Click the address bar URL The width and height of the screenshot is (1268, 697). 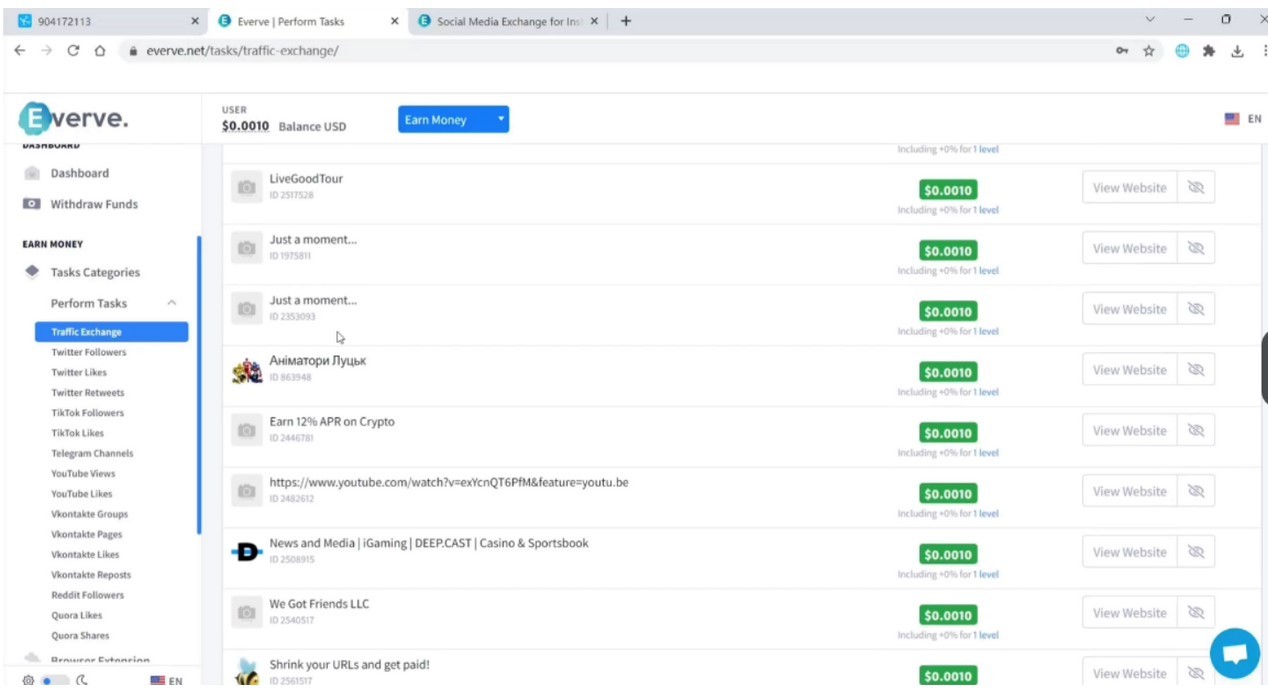coord(242,51)
